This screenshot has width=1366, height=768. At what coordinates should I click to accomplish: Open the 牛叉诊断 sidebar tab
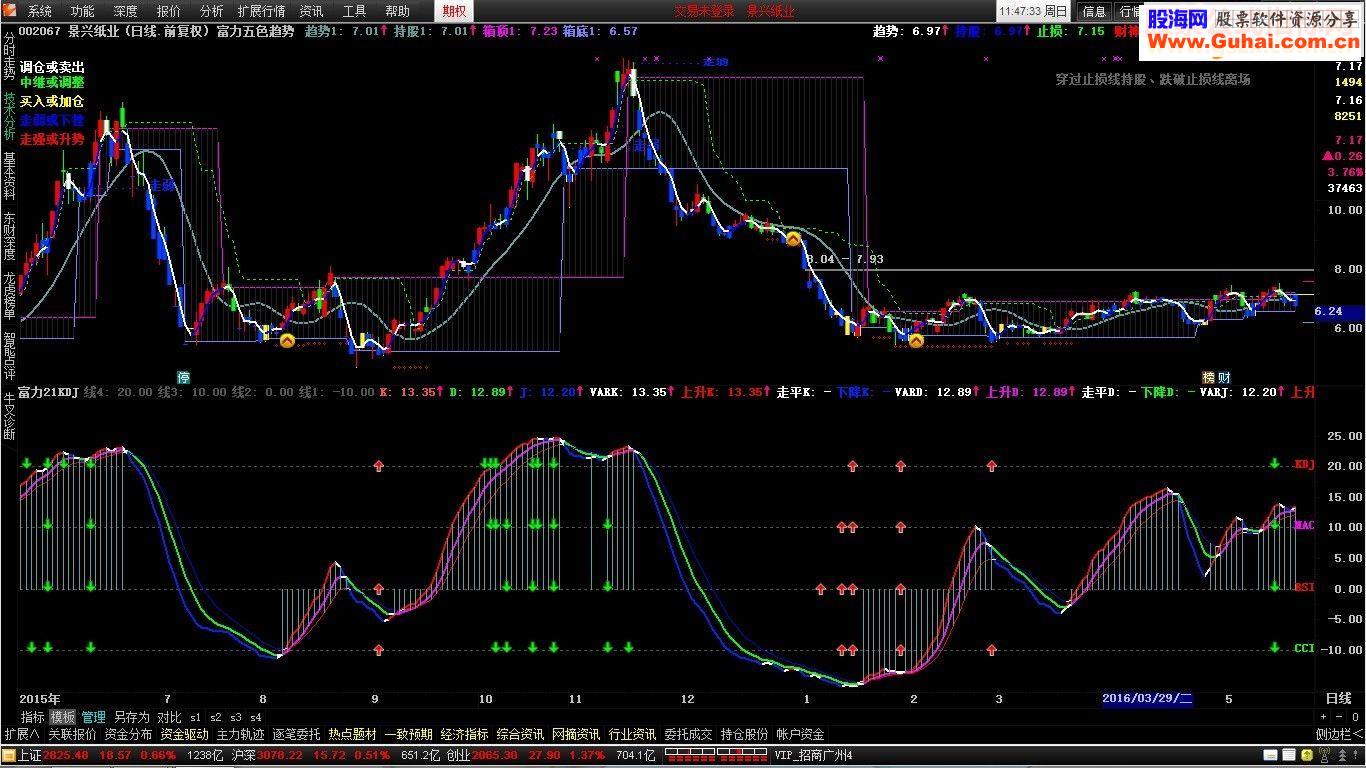tap(9, 417)
